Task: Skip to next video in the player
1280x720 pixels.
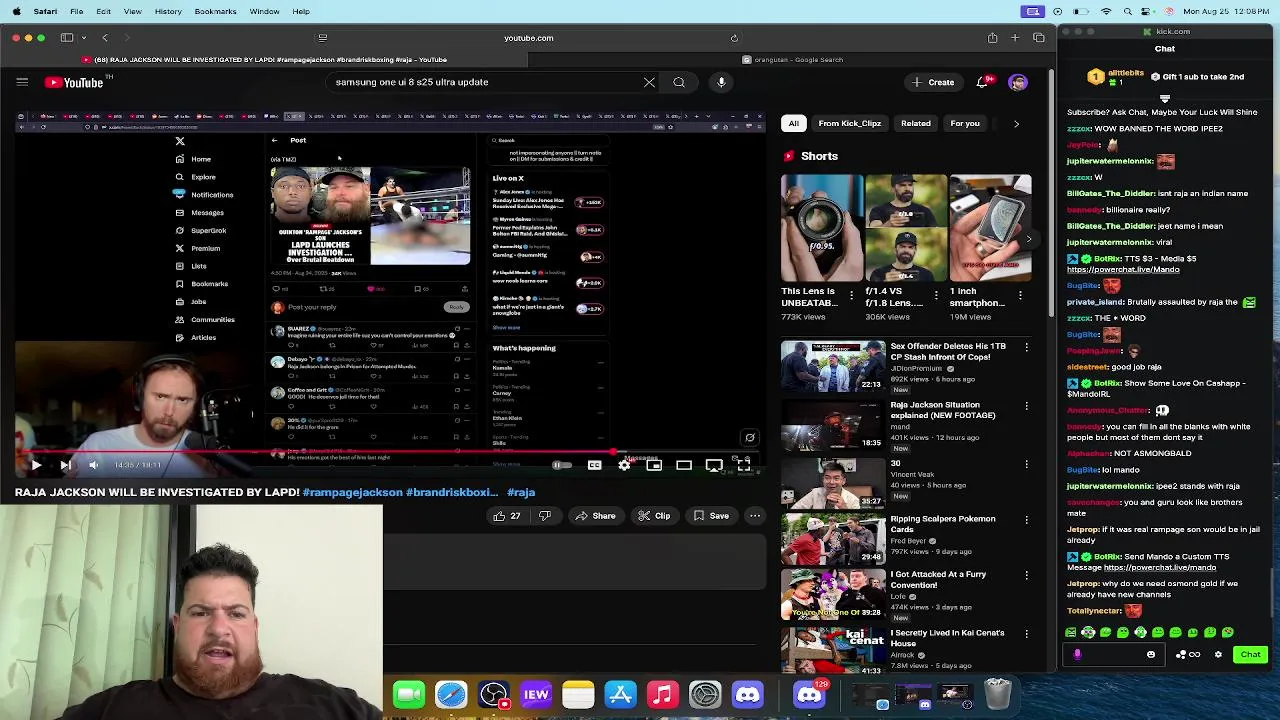Action: (65, 465)
